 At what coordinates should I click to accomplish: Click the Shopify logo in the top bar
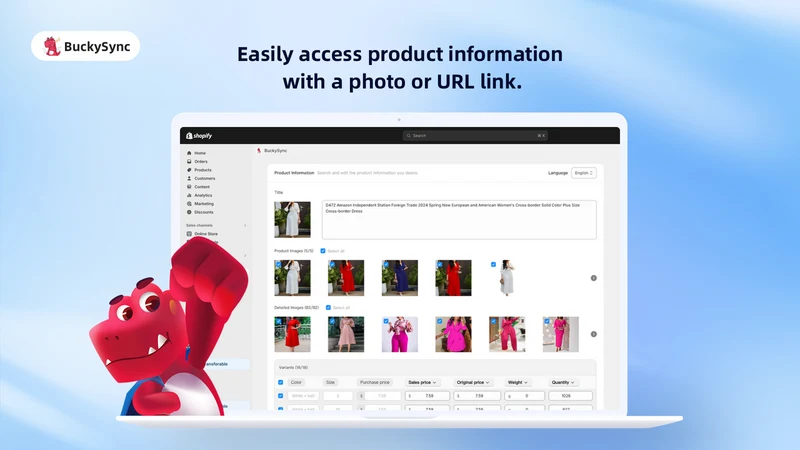click(199, 136)
